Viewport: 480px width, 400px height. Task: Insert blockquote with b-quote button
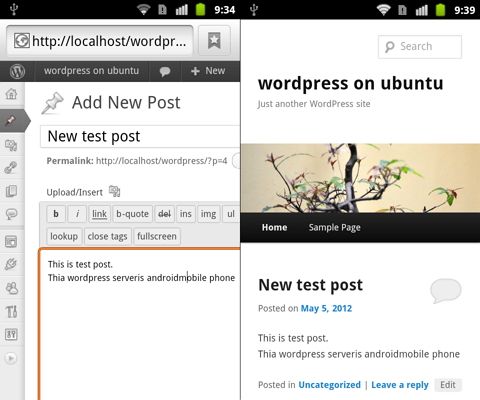132,214
